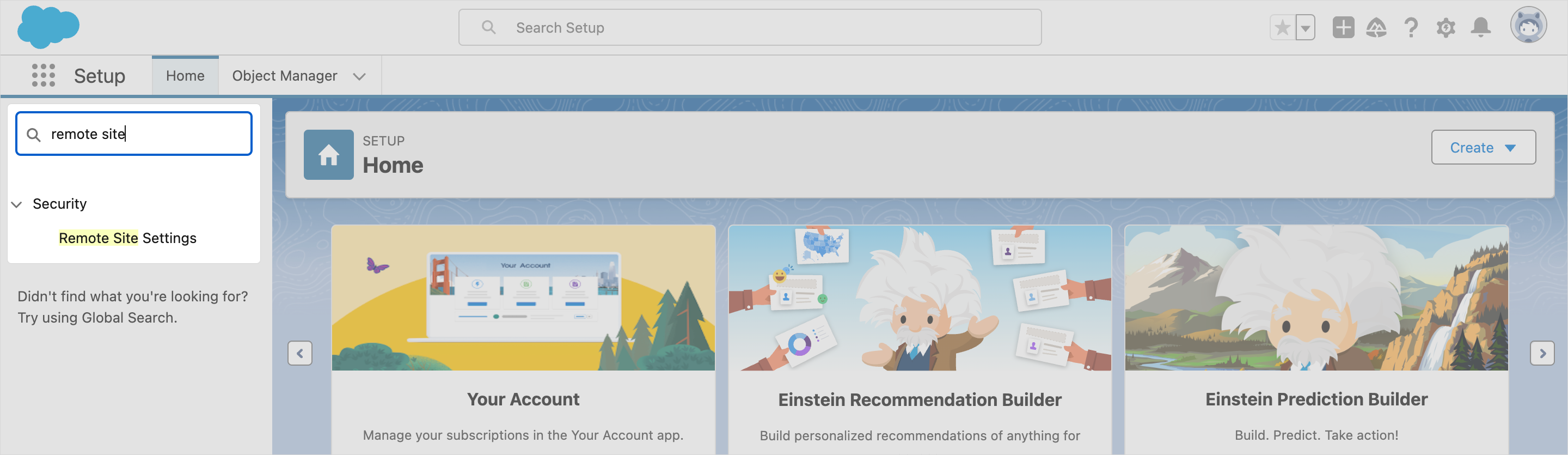Open the Notifications bell
This screenshot has width=1568, height=455.
(x=1480, y=27)
